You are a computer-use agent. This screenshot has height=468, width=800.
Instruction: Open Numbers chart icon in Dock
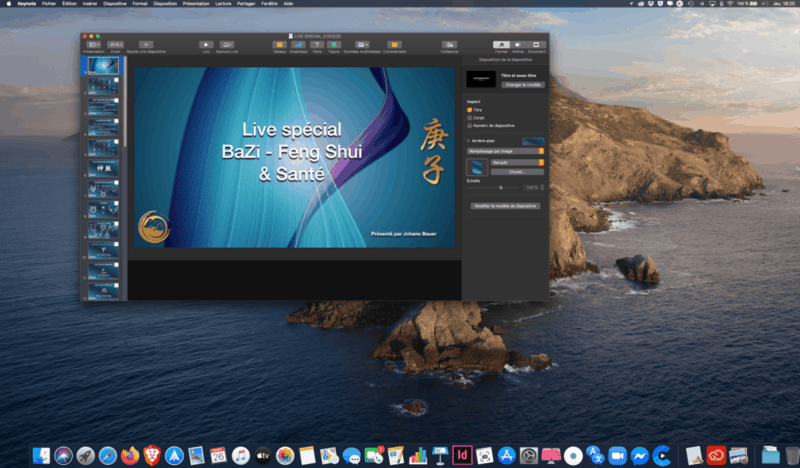pos(418,456)
